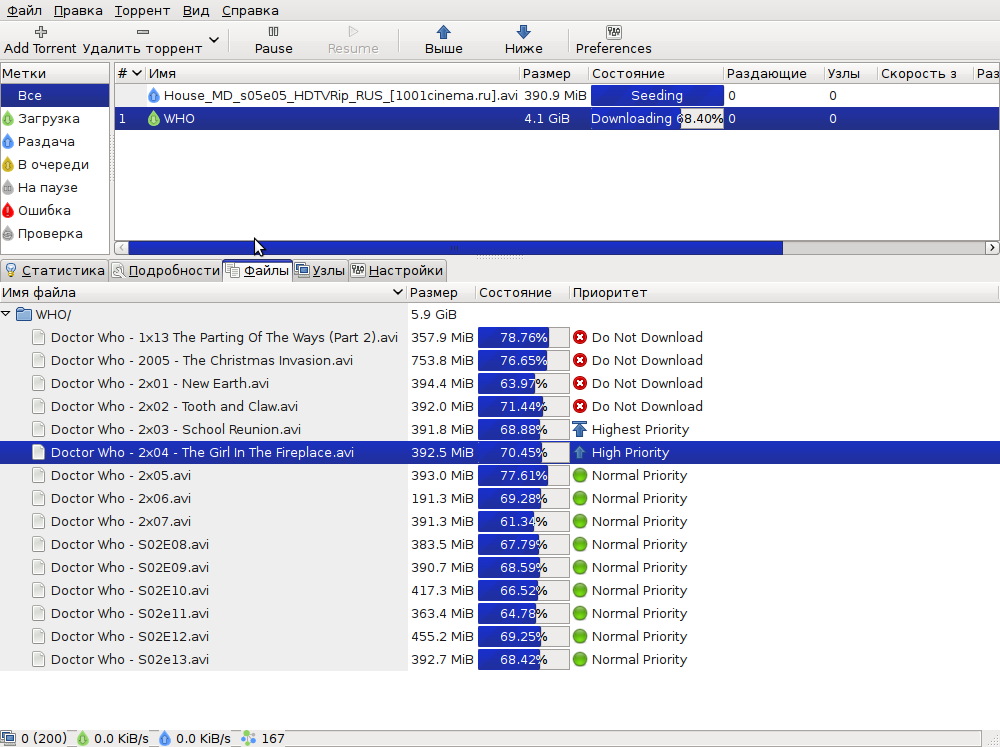
Task: Sort torrents by Раздающие column
Action: [x=774, y=73]
